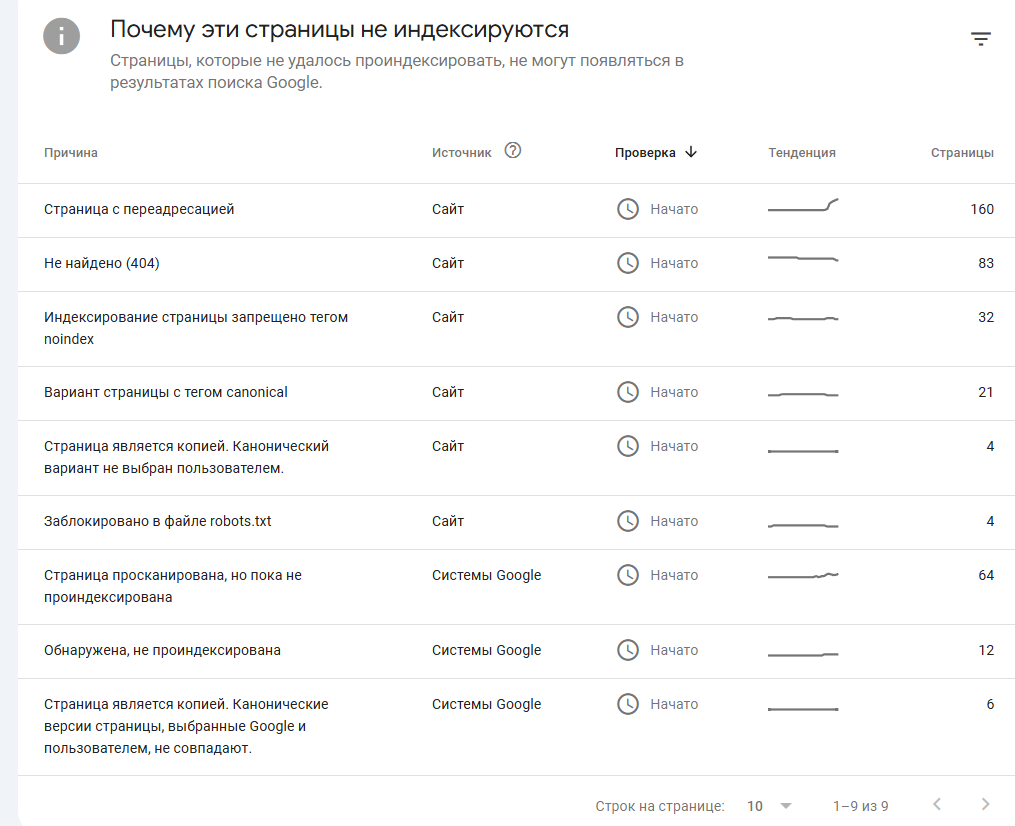Click Системы Google source in Обнаружена row
Image resolution: width=1015 pixels, height=826 pixels.
(486, 650)
